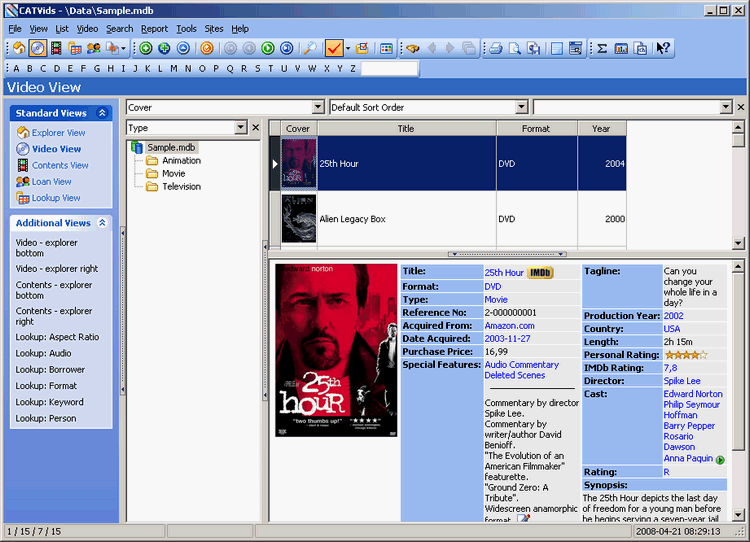Open the Video menu
The height and width of the screenshot is (542, 750).
[x=87, y=29]
